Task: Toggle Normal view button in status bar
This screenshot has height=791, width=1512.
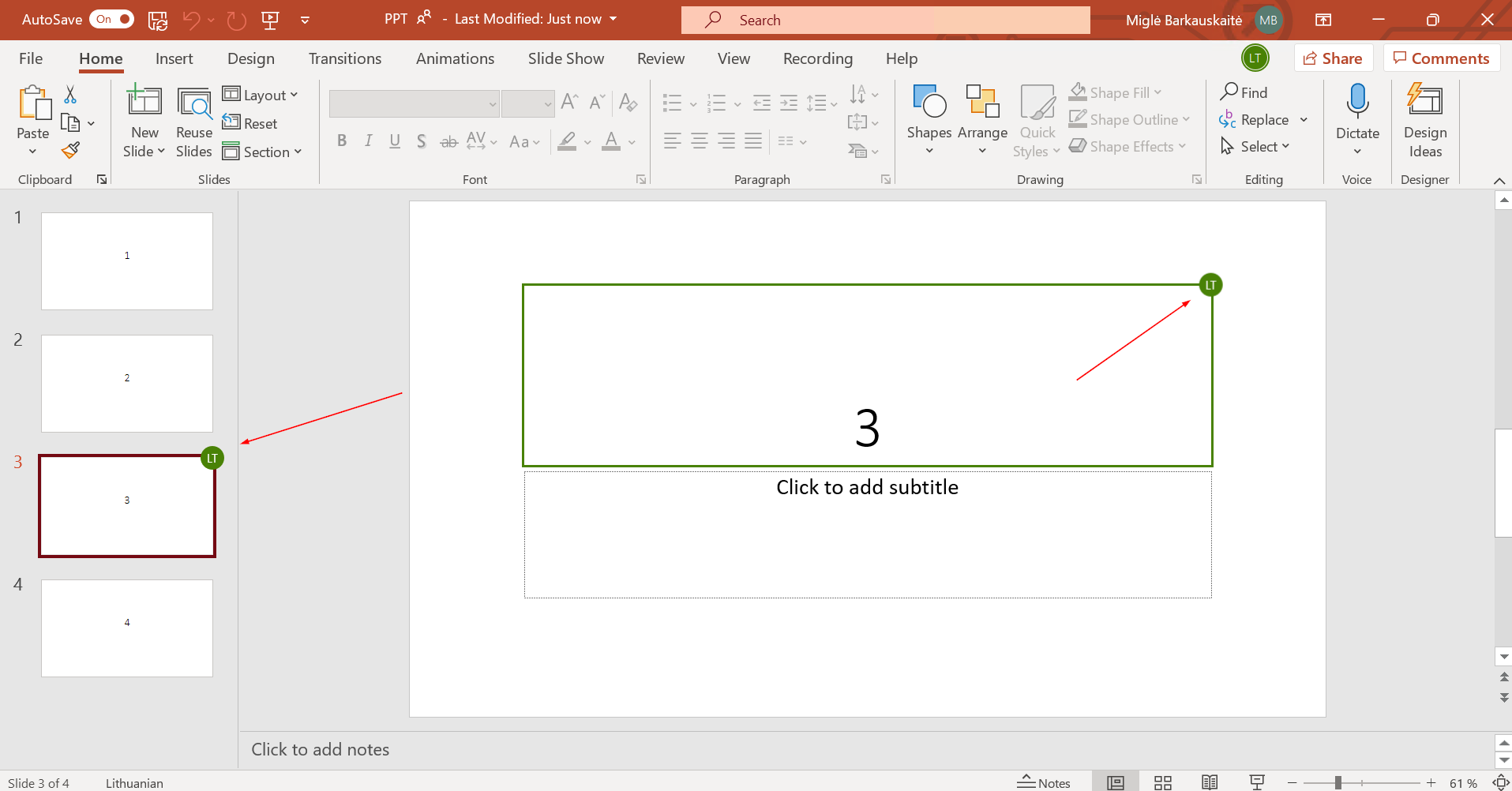Action: 1115,782
